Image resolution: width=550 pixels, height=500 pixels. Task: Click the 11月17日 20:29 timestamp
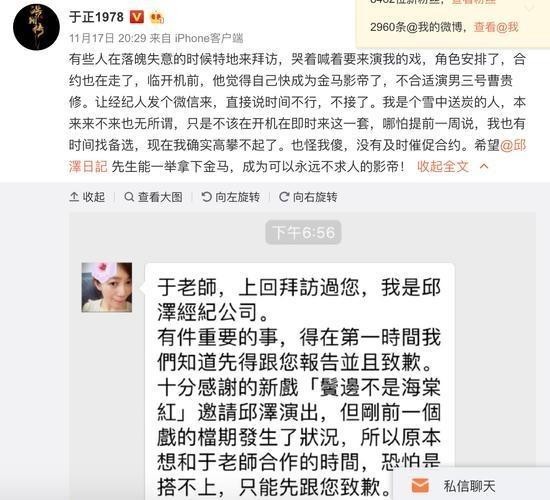click(107, 38)
